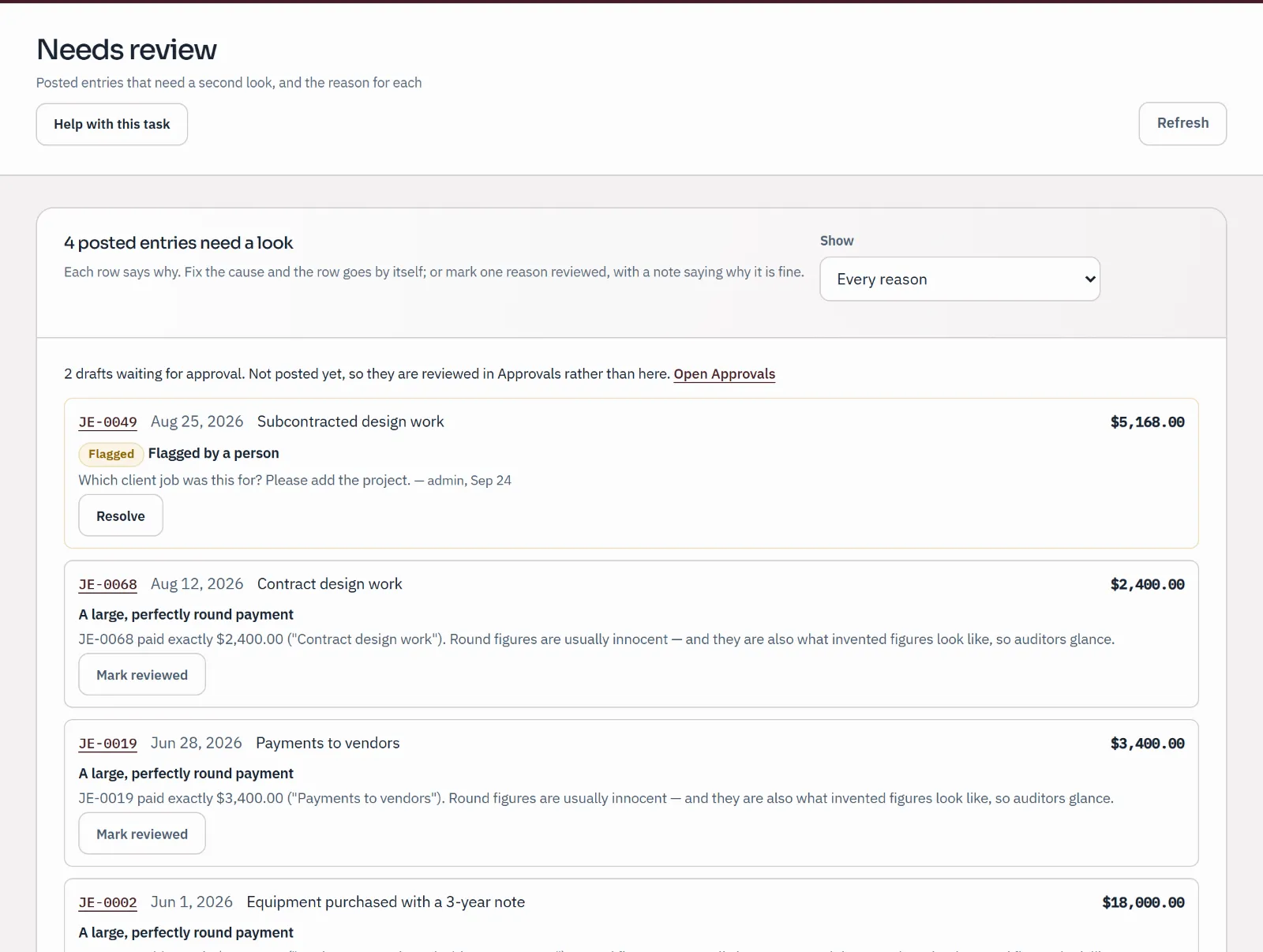Viewport: 1263px width, 952px height.
Task: Open journal entry JE-0002
Action: click(x=107, y=902)
